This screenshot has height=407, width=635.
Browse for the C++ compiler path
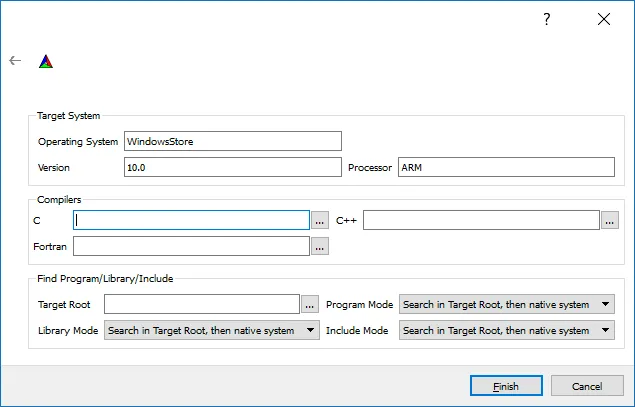[x=610, y=220]
